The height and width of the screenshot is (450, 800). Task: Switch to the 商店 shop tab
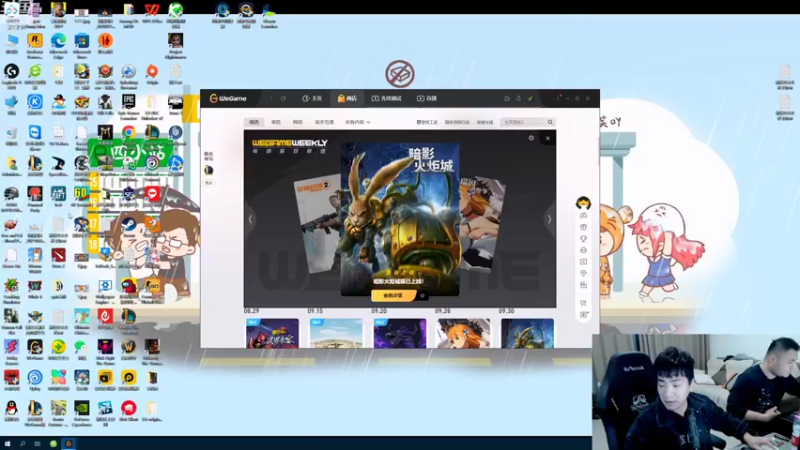tap(347, 98)
